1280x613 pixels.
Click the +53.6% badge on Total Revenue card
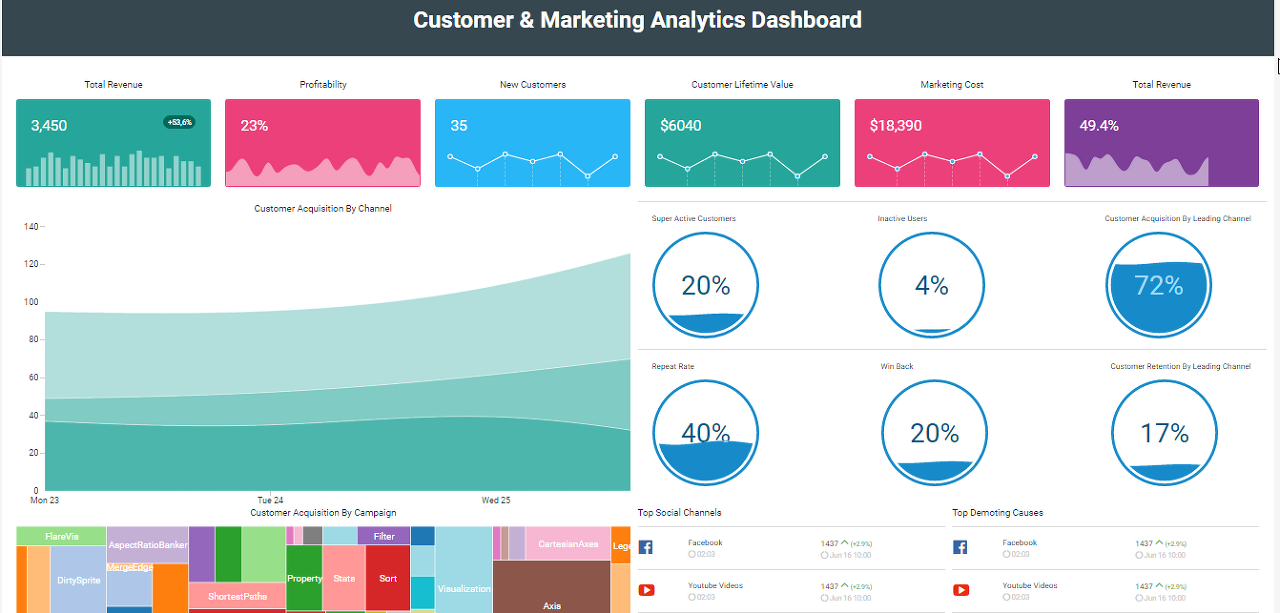click(179, 122)
